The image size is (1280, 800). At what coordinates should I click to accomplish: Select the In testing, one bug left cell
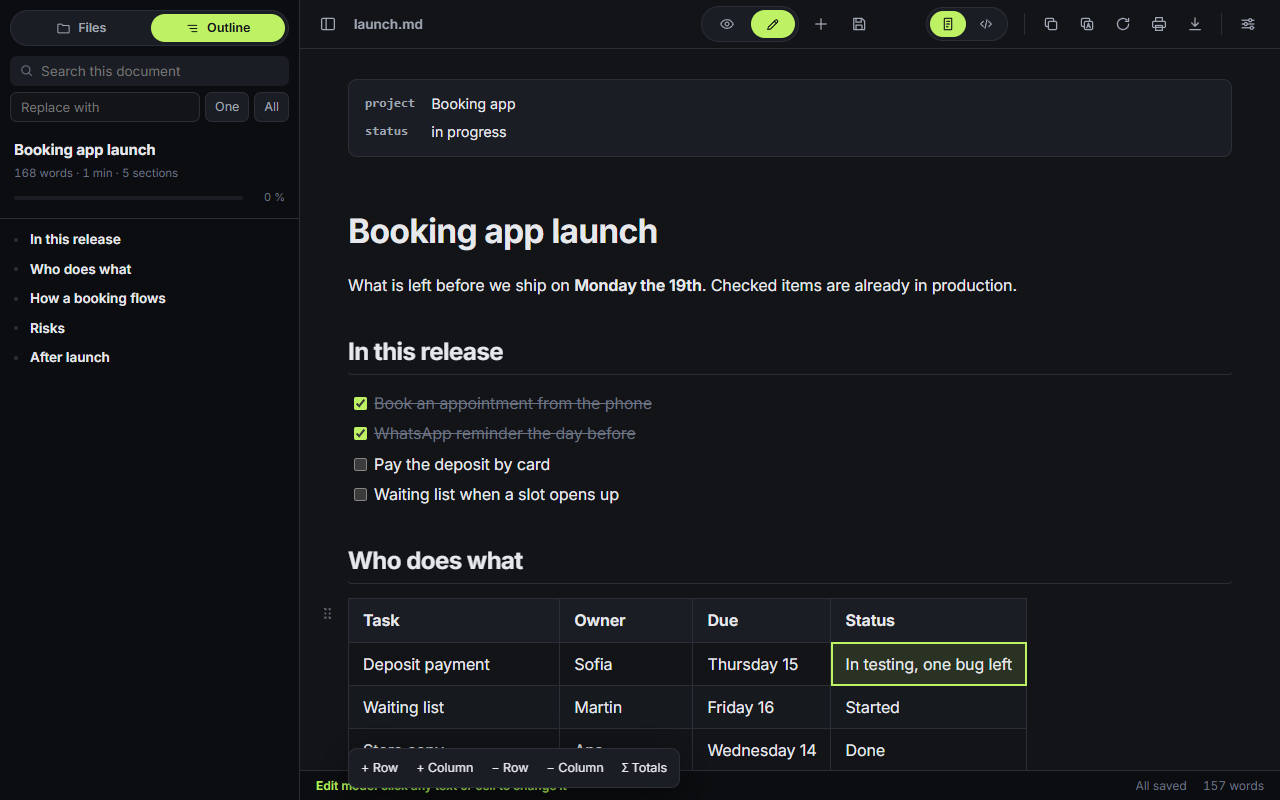coord(929,664)
